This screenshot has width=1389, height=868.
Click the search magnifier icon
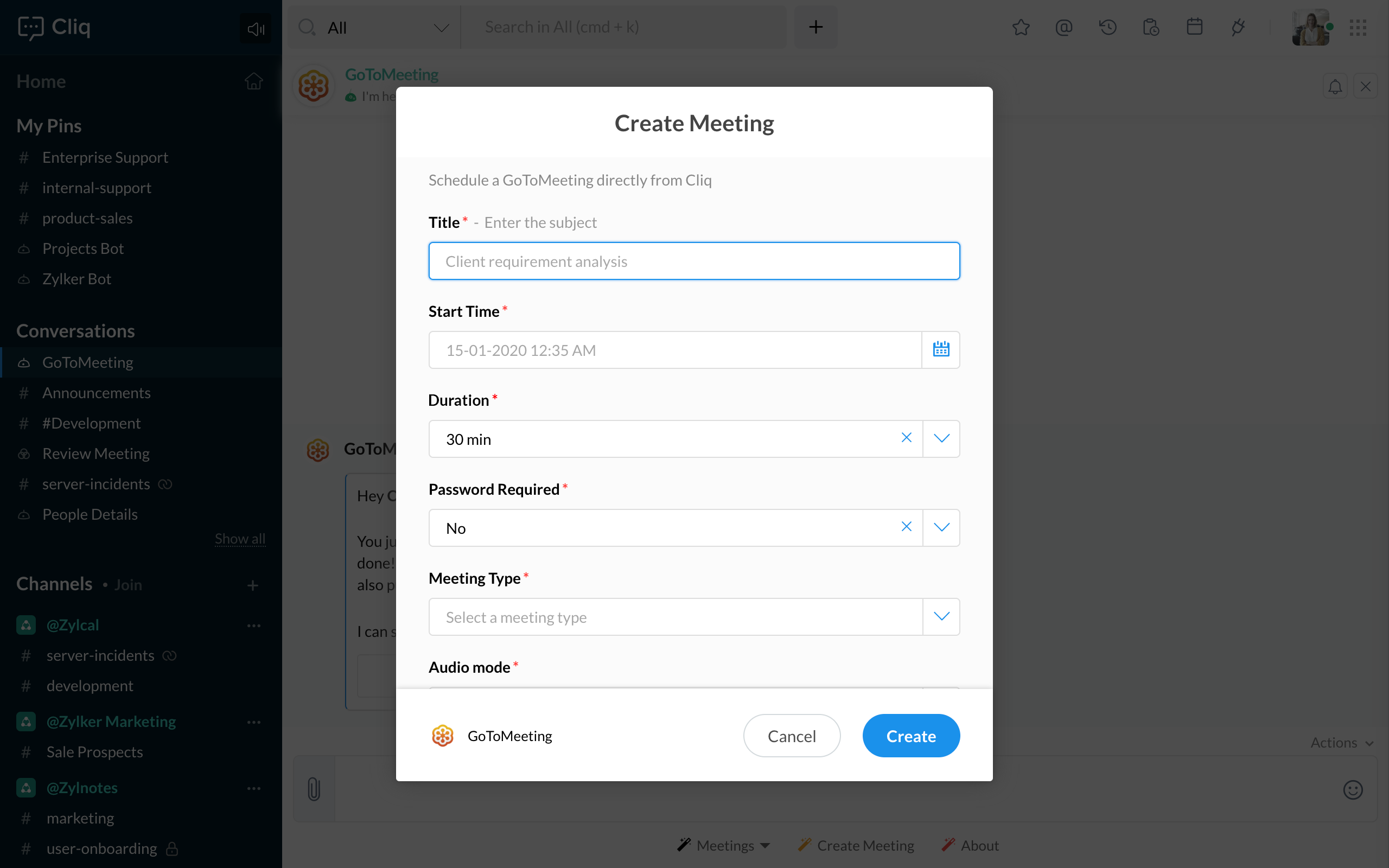(x=307, y=27)
